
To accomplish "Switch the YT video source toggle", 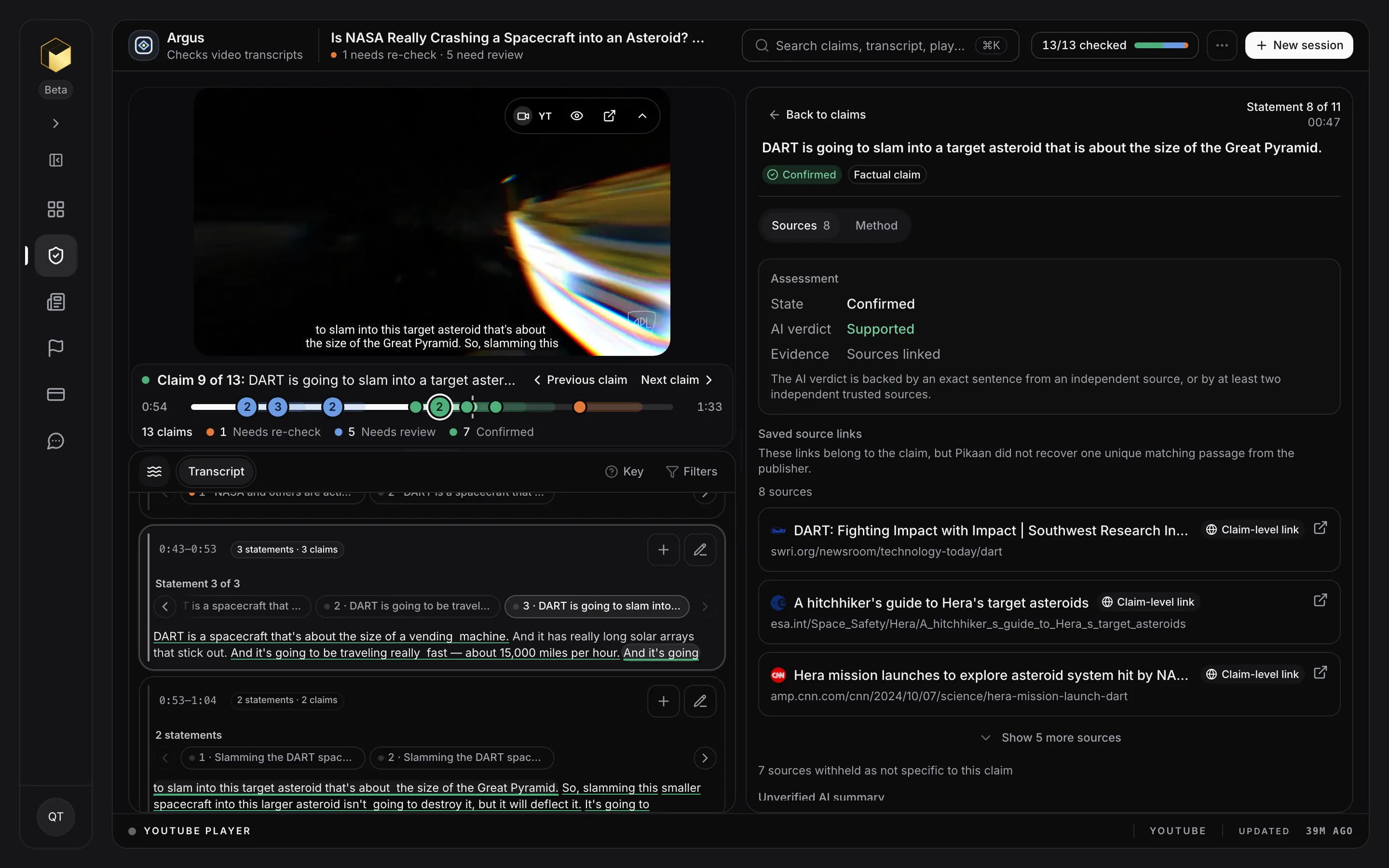I will [533, 116].
